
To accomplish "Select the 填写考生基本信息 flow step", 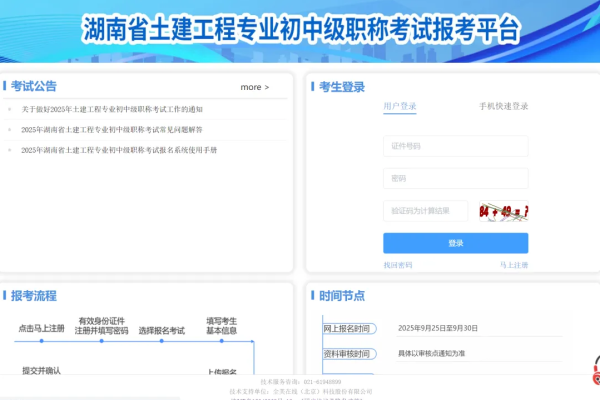I will [x=222, y=326].
